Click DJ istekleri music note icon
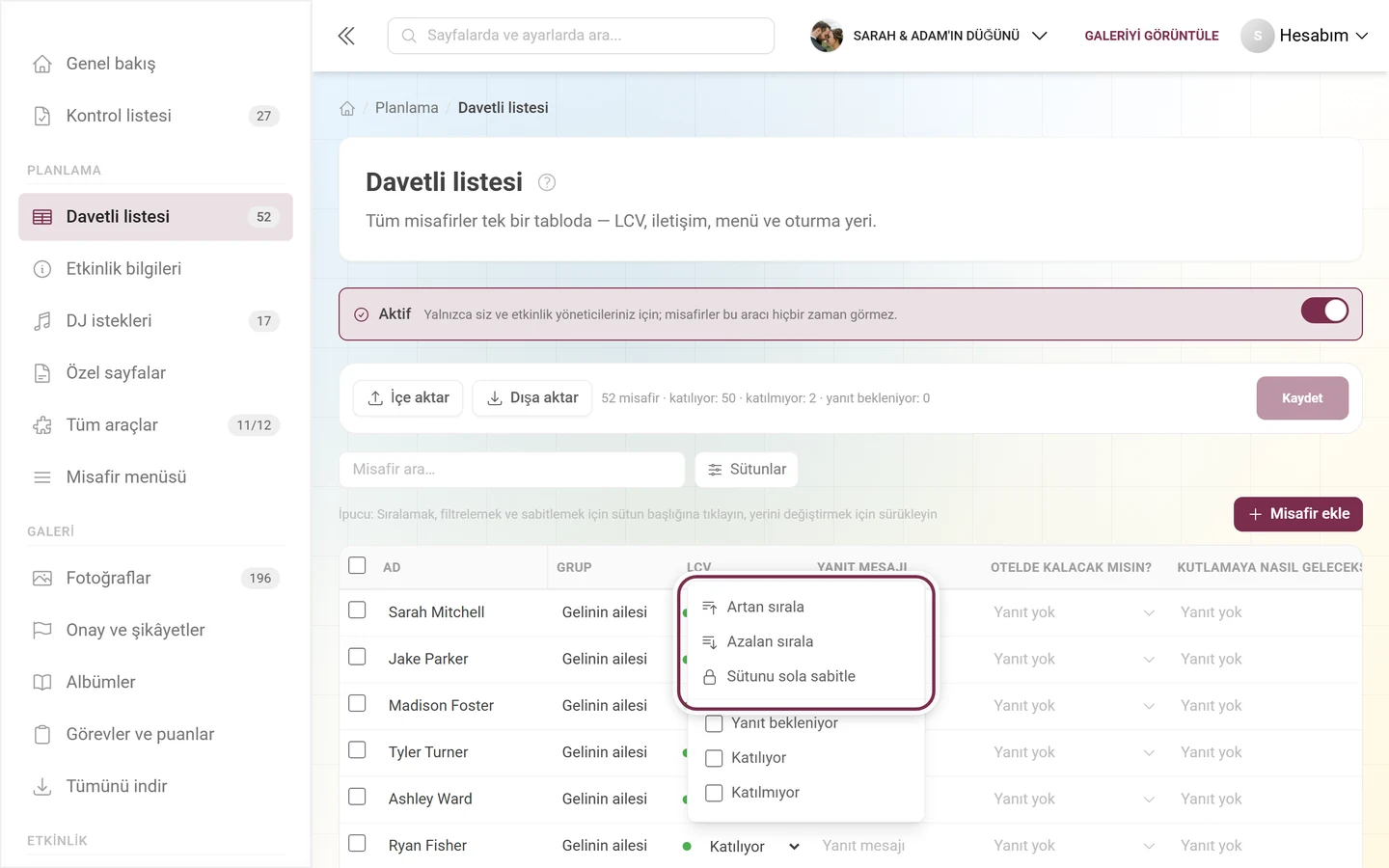 point(42,321)
